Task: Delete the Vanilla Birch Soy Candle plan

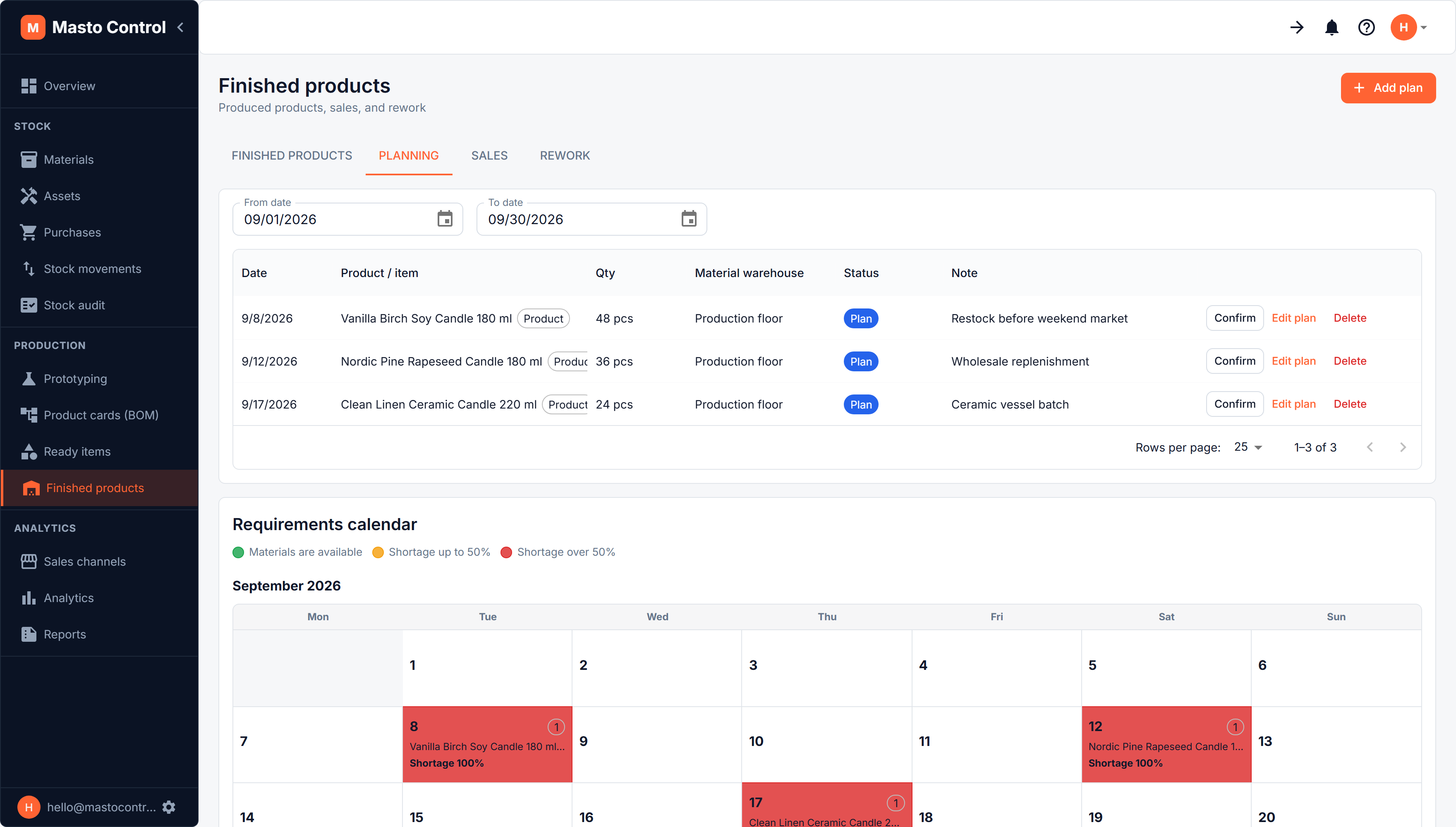Action: [x=1350, y=318]
